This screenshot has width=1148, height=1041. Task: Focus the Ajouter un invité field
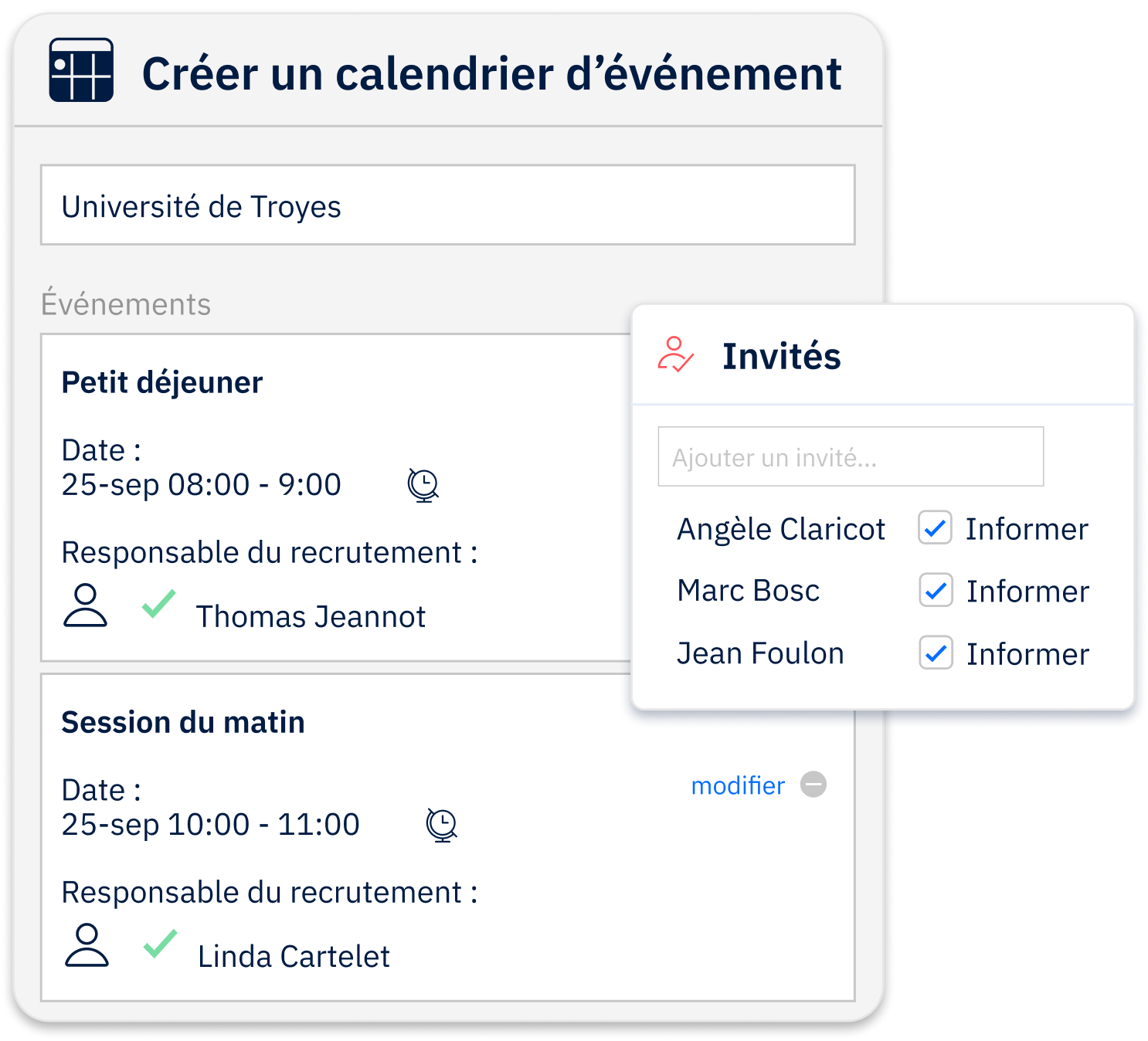tap(851, 456)
